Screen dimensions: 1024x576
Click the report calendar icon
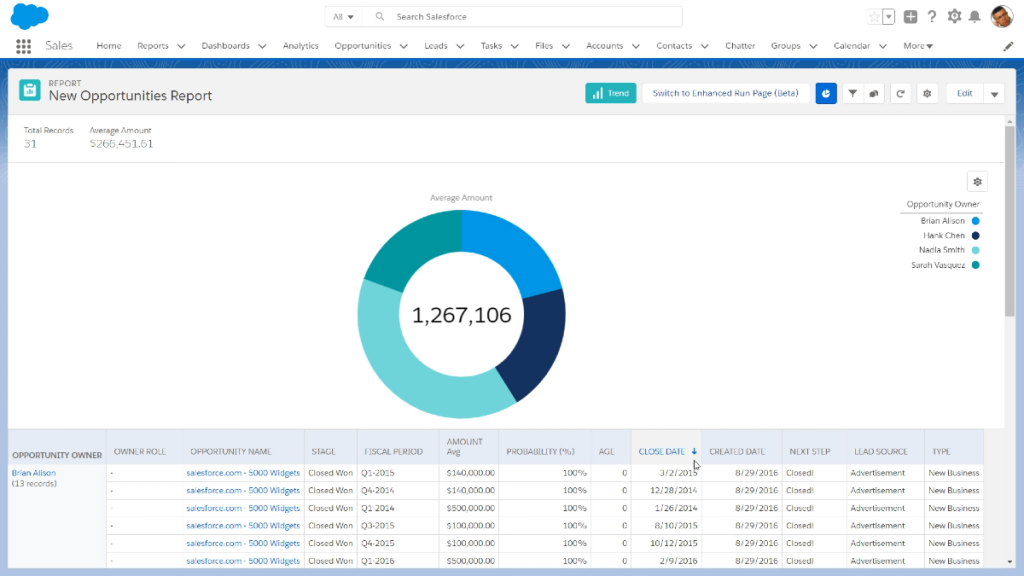pos(29,90)
